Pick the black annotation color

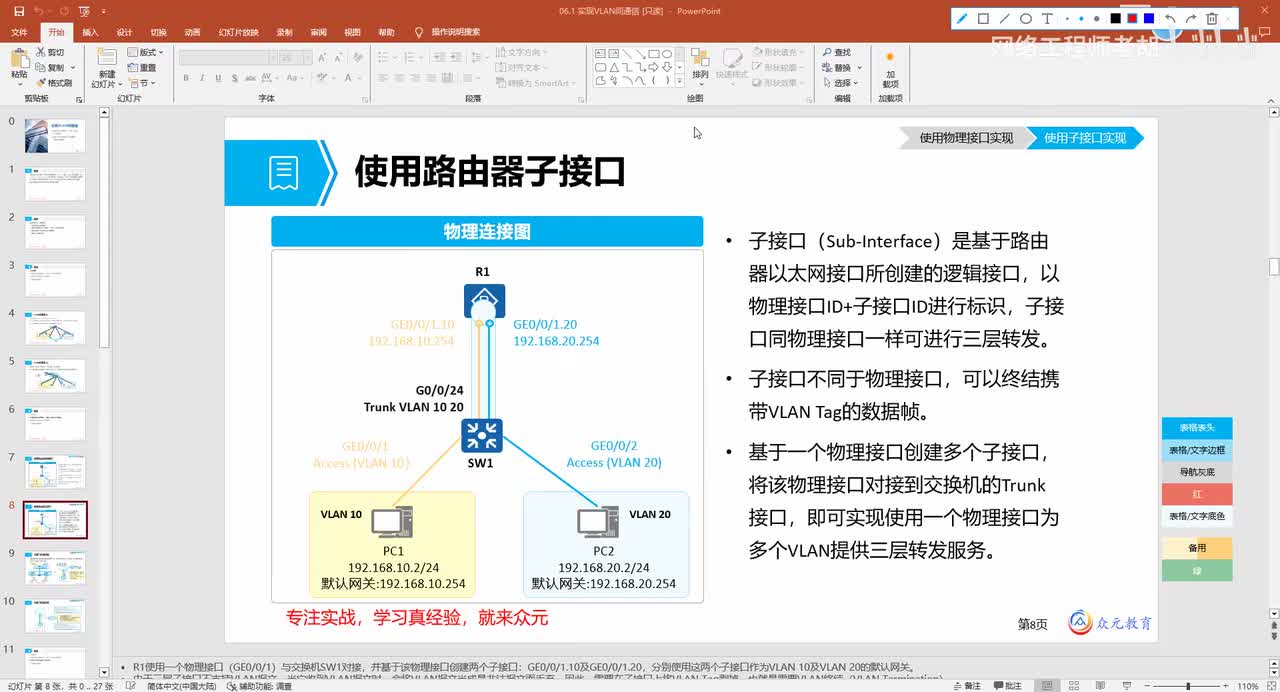click(x=1115, y=18)
